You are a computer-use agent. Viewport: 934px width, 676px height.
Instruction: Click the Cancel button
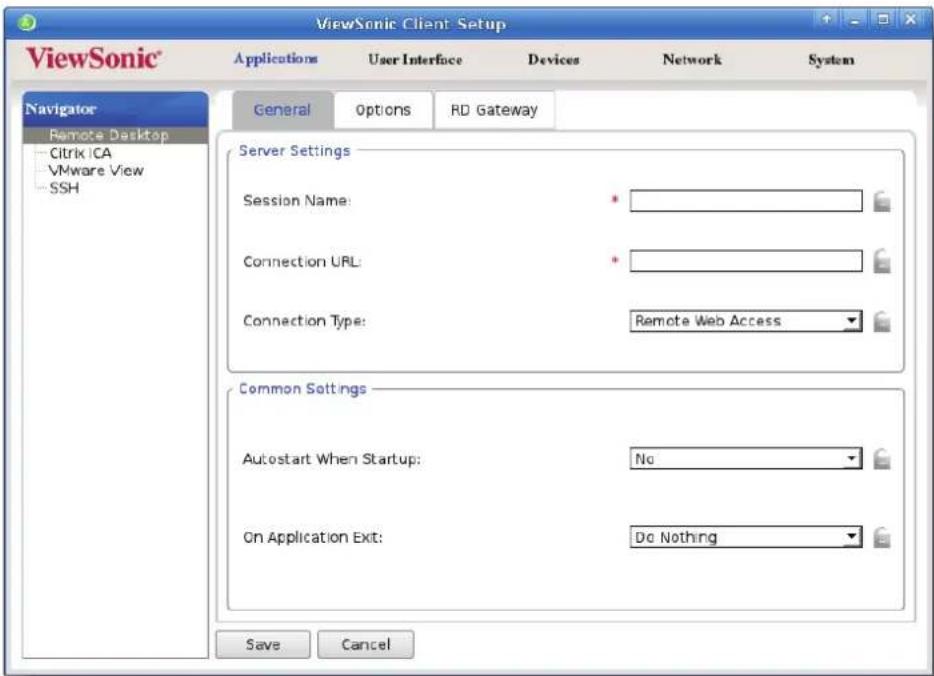point(366,644)
